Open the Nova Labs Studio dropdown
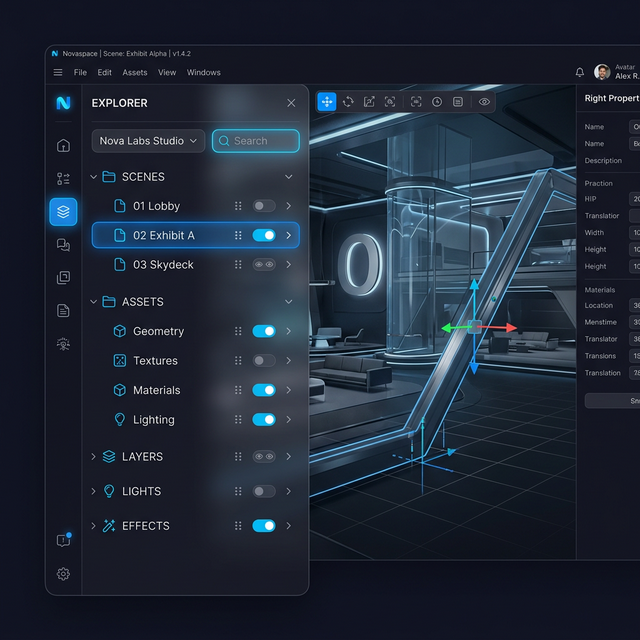Viewport: 640px width, 640px height. [x=148, y=141]
